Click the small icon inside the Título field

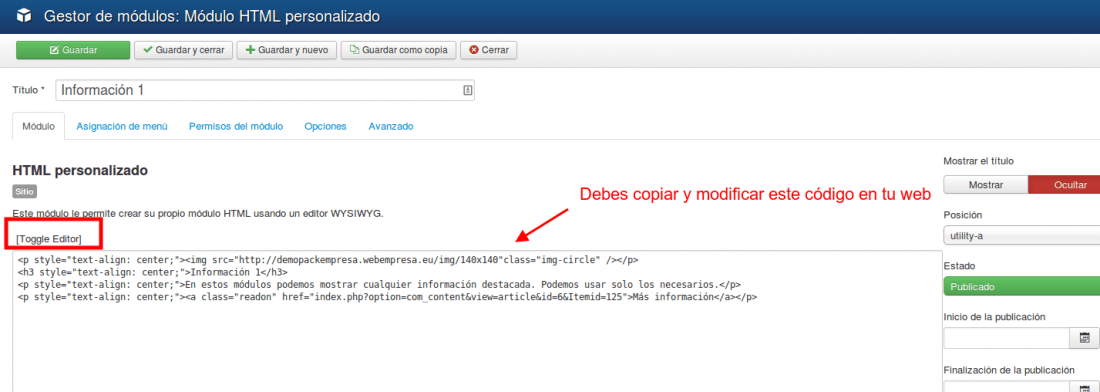[467, 90]
